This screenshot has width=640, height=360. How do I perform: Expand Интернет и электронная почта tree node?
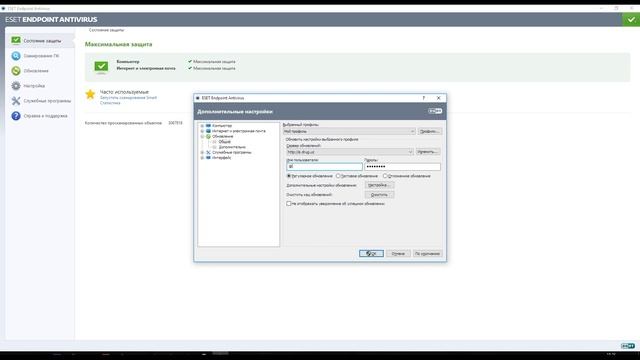(202, 131)
